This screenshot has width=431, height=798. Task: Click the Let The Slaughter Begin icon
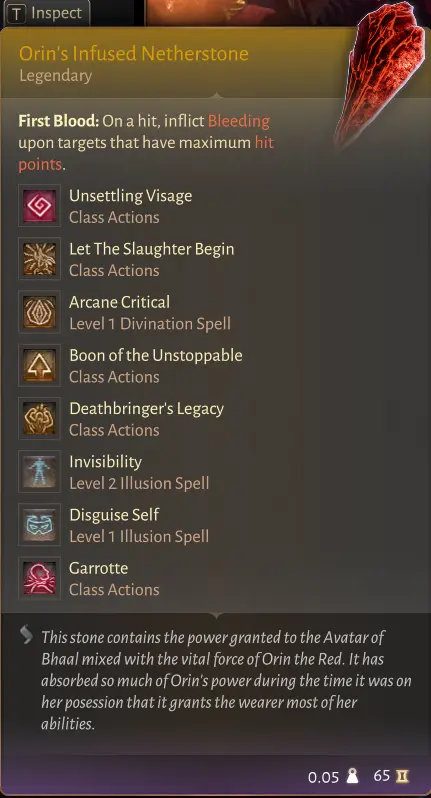tap(40, 259)
